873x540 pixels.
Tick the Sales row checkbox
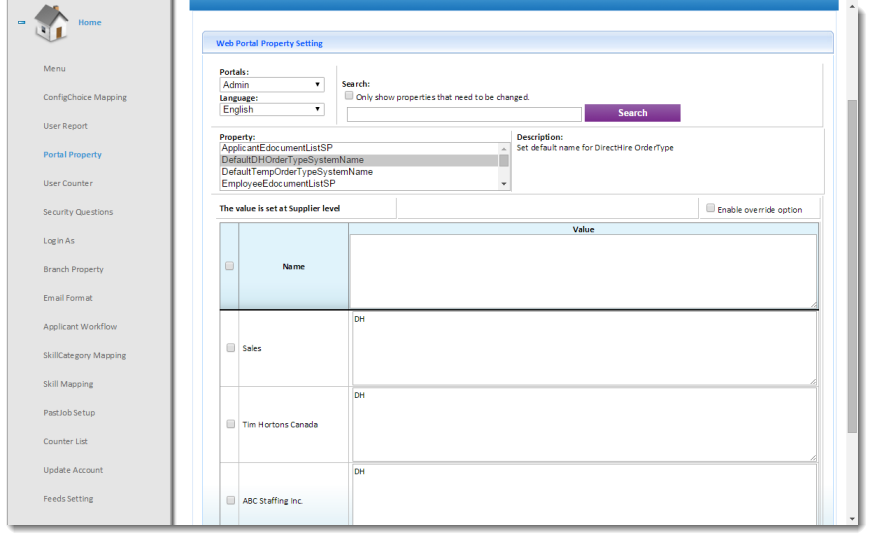[x=230, y=348]
